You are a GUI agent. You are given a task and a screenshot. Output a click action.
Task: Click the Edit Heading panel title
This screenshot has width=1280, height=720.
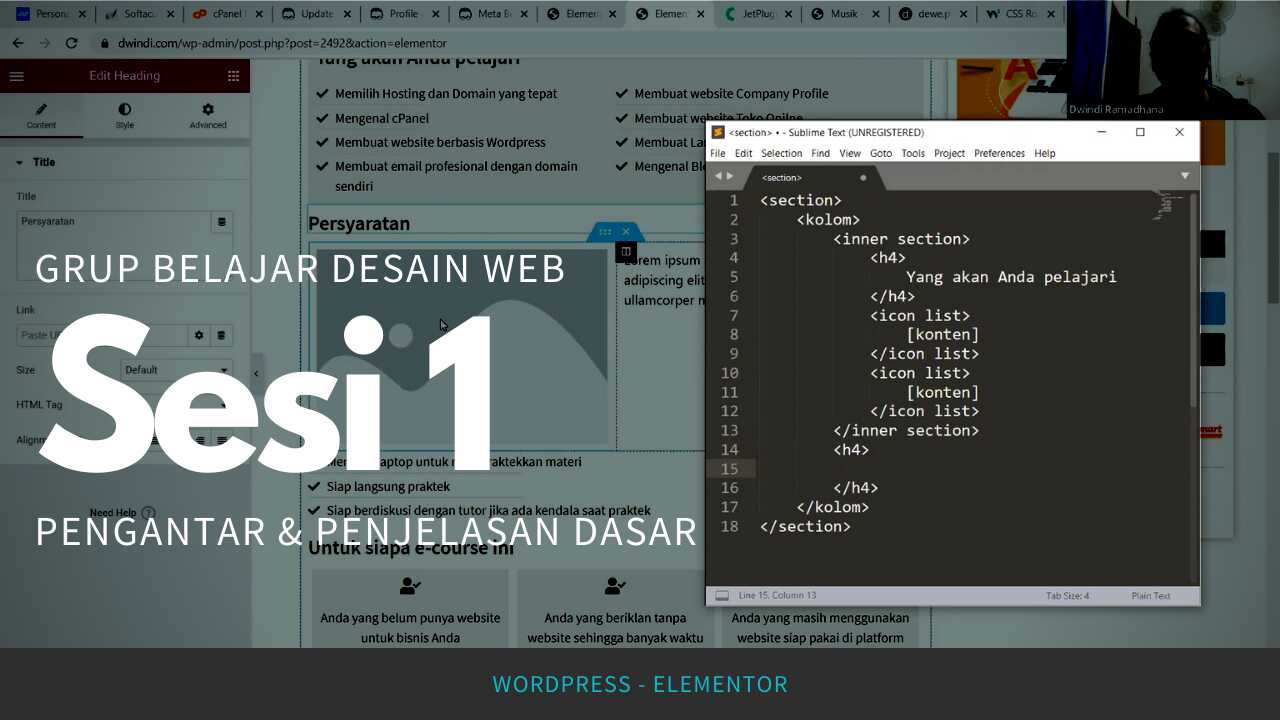pos(124,76)
